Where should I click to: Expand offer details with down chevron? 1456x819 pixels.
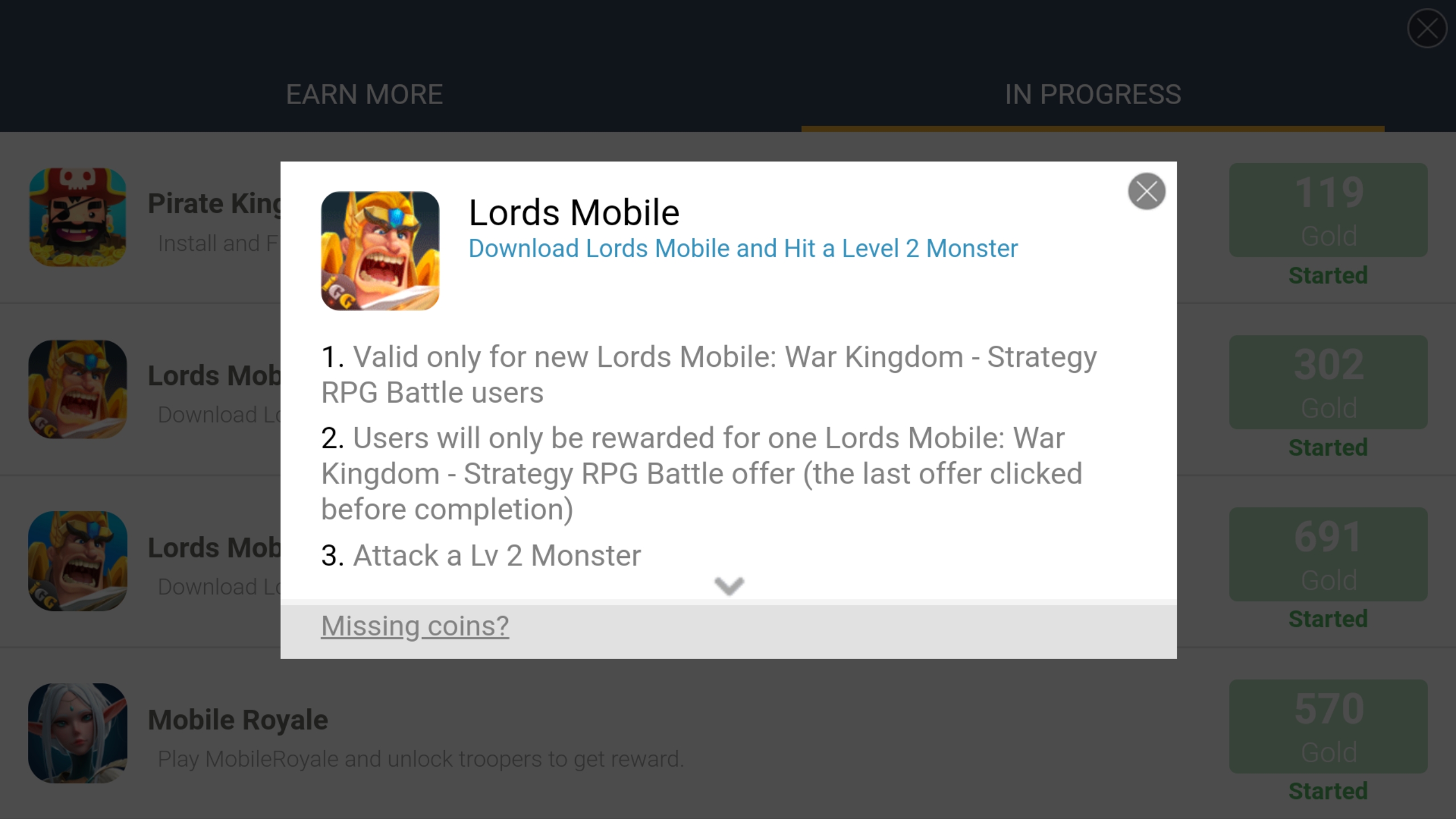click(729, 585)
